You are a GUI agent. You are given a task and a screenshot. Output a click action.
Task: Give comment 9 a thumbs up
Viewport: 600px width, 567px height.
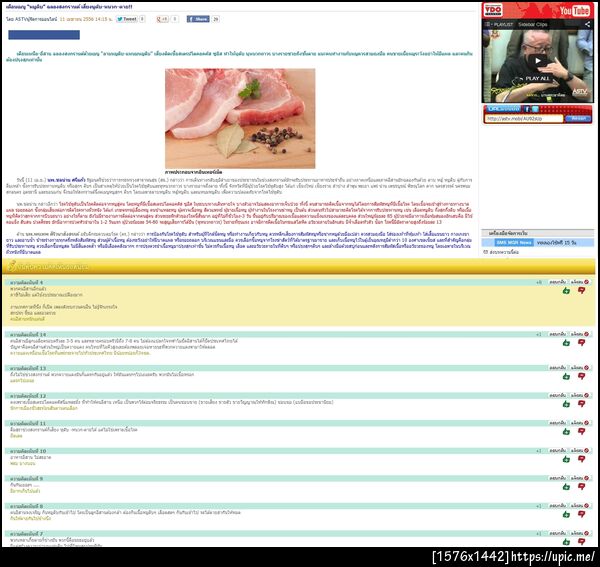pos(566,487)
